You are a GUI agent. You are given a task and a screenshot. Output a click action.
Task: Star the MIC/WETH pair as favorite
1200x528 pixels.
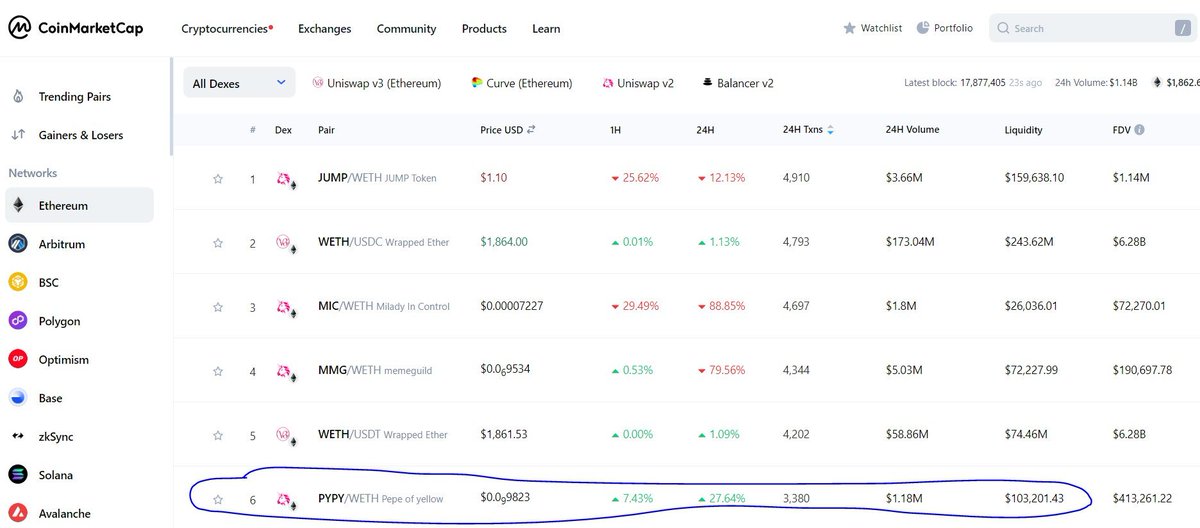[218, 307]
